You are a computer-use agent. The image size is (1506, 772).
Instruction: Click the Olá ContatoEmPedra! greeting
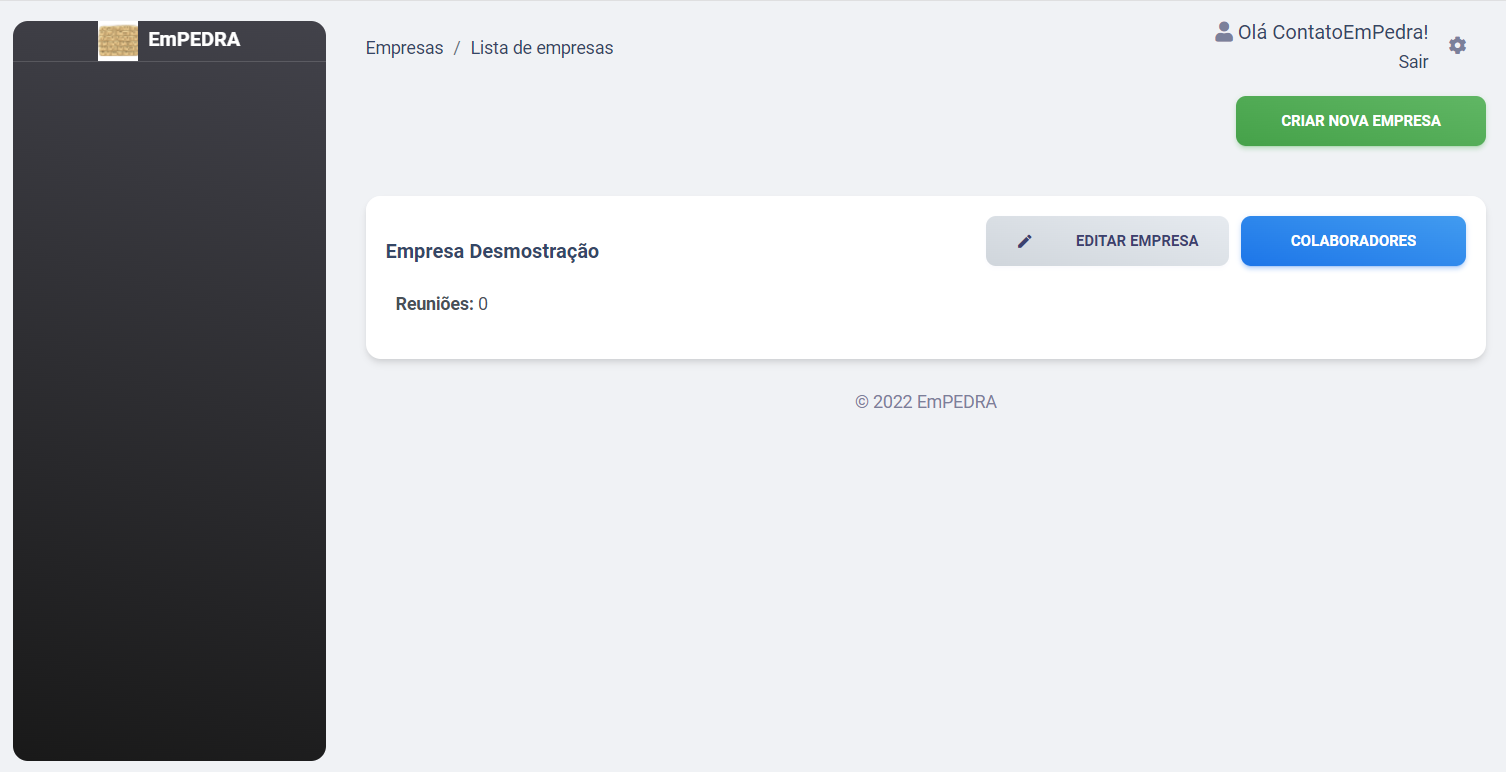click(x=1333, y=32)
